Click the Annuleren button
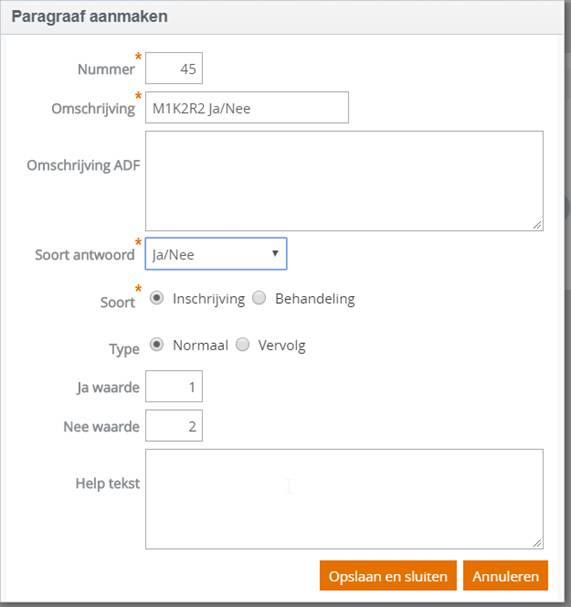Image resolution: width=571 pixels, height=607 pixels. (506, 576)
